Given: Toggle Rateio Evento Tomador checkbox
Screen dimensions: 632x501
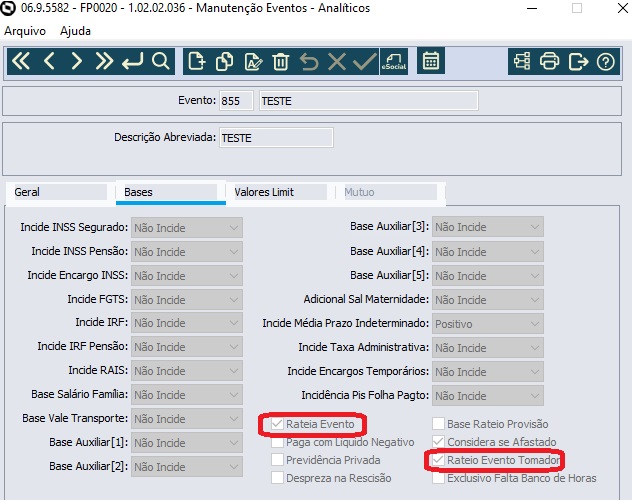Looking at the screenshot, I should click(x=438, y=460).
